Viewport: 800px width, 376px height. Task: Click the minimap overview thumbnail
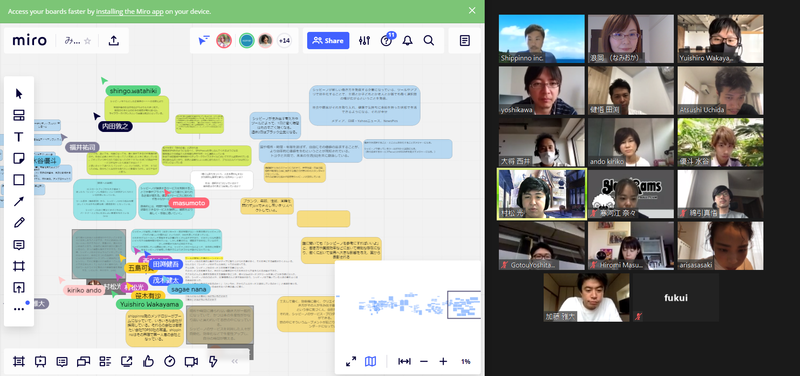[x=408, y=304]
